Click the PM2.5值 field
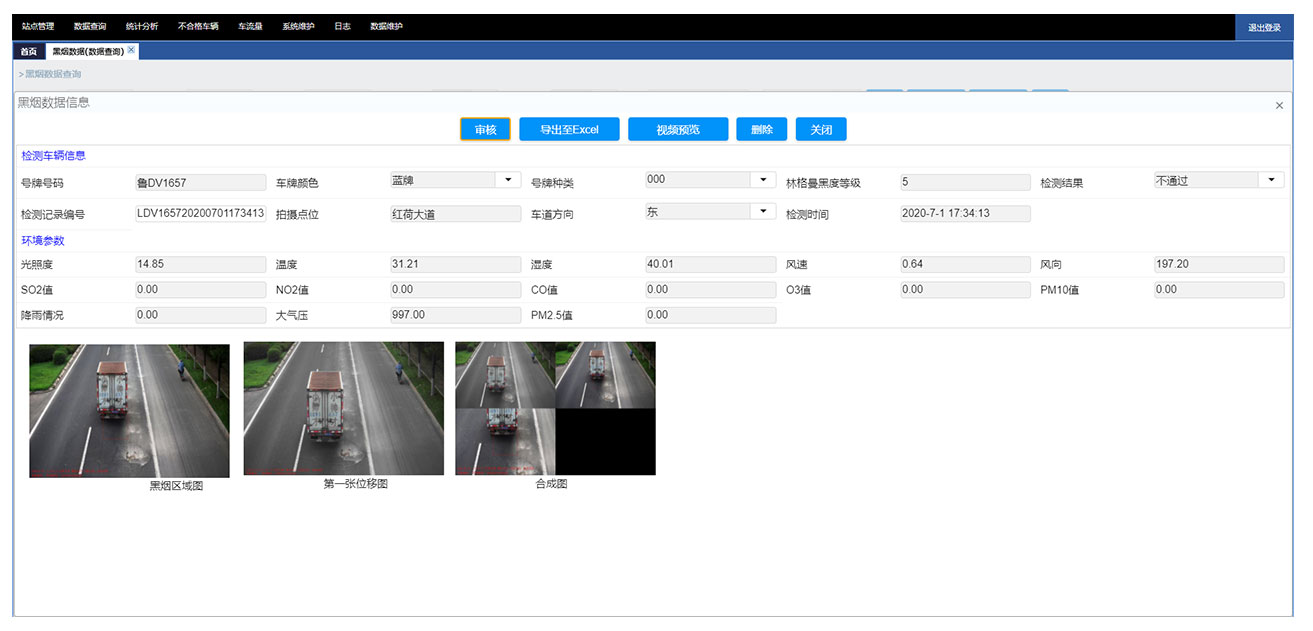Image resolution: width=1313 pixels, height=631 pixels. pyautogui.click(x=711, y=315)
